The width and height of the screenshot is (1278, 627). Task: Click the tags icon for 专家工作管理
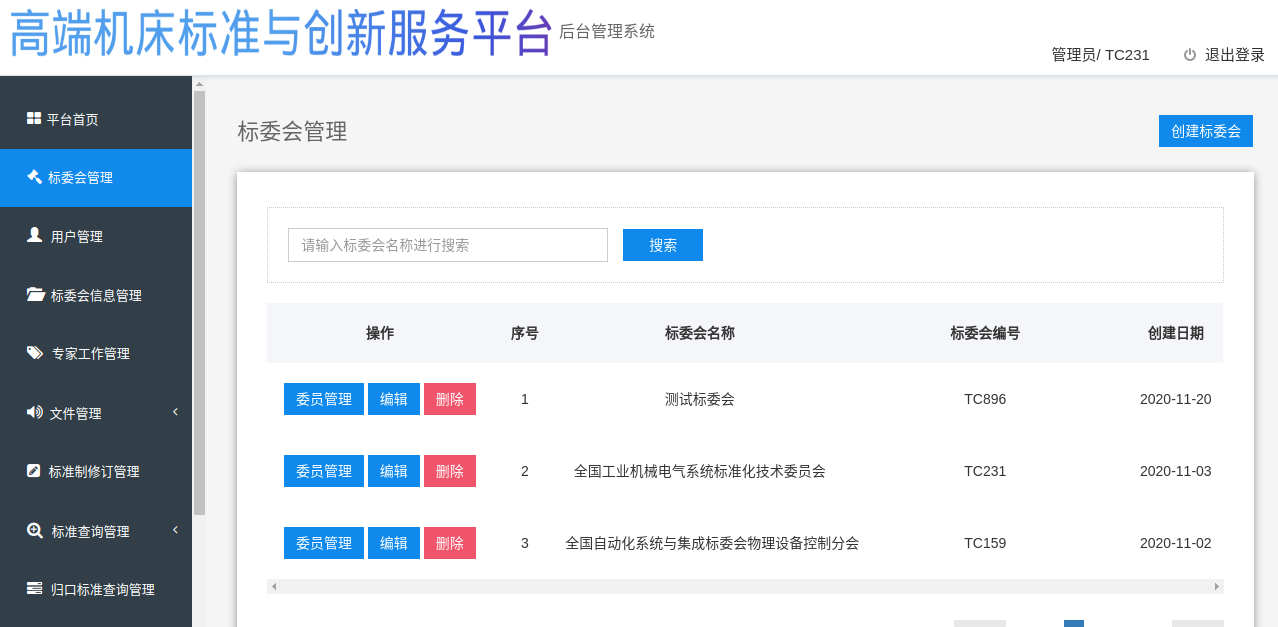tap(35, 353)
